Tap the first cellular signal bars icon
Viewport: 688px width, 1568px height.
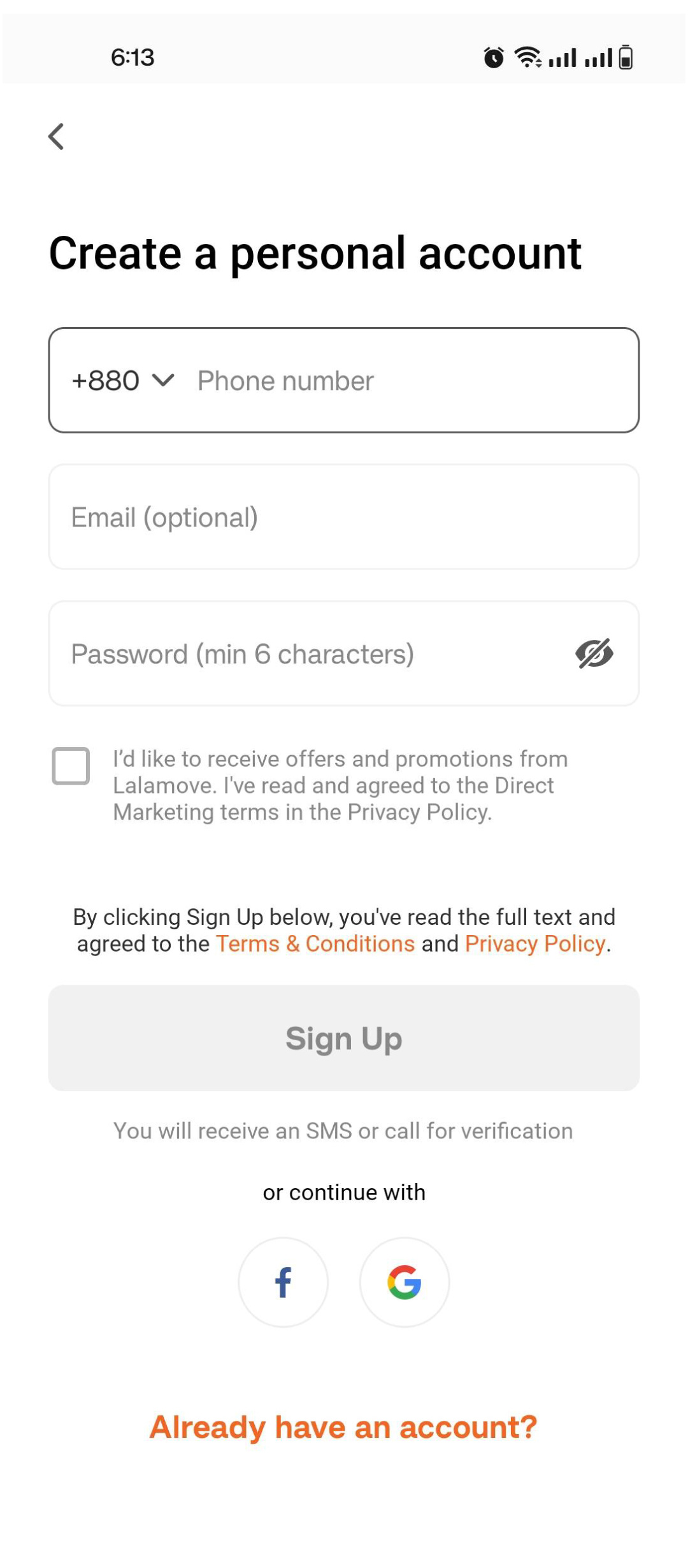[563, 57]
